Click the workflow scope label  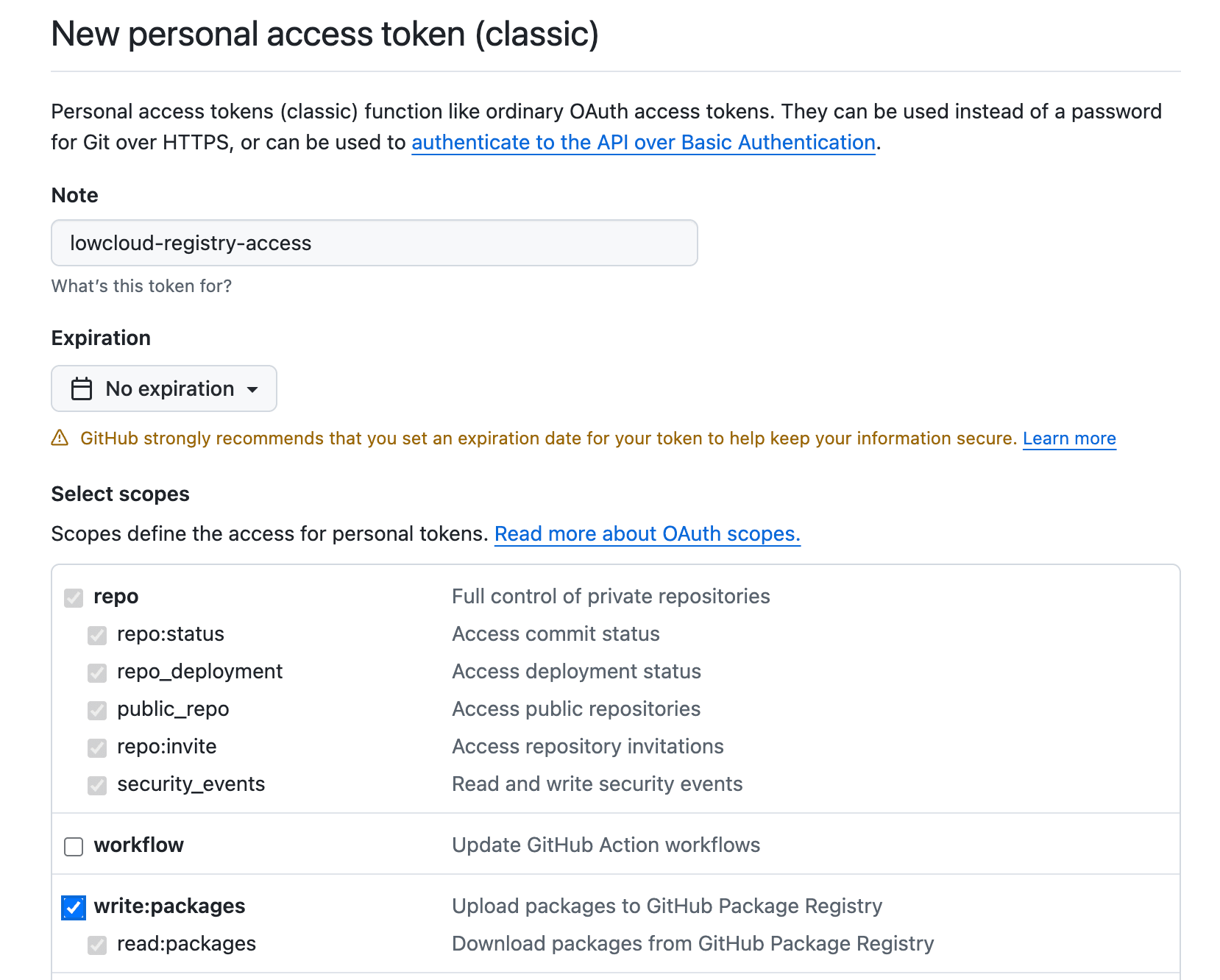(x=139, y=845)
